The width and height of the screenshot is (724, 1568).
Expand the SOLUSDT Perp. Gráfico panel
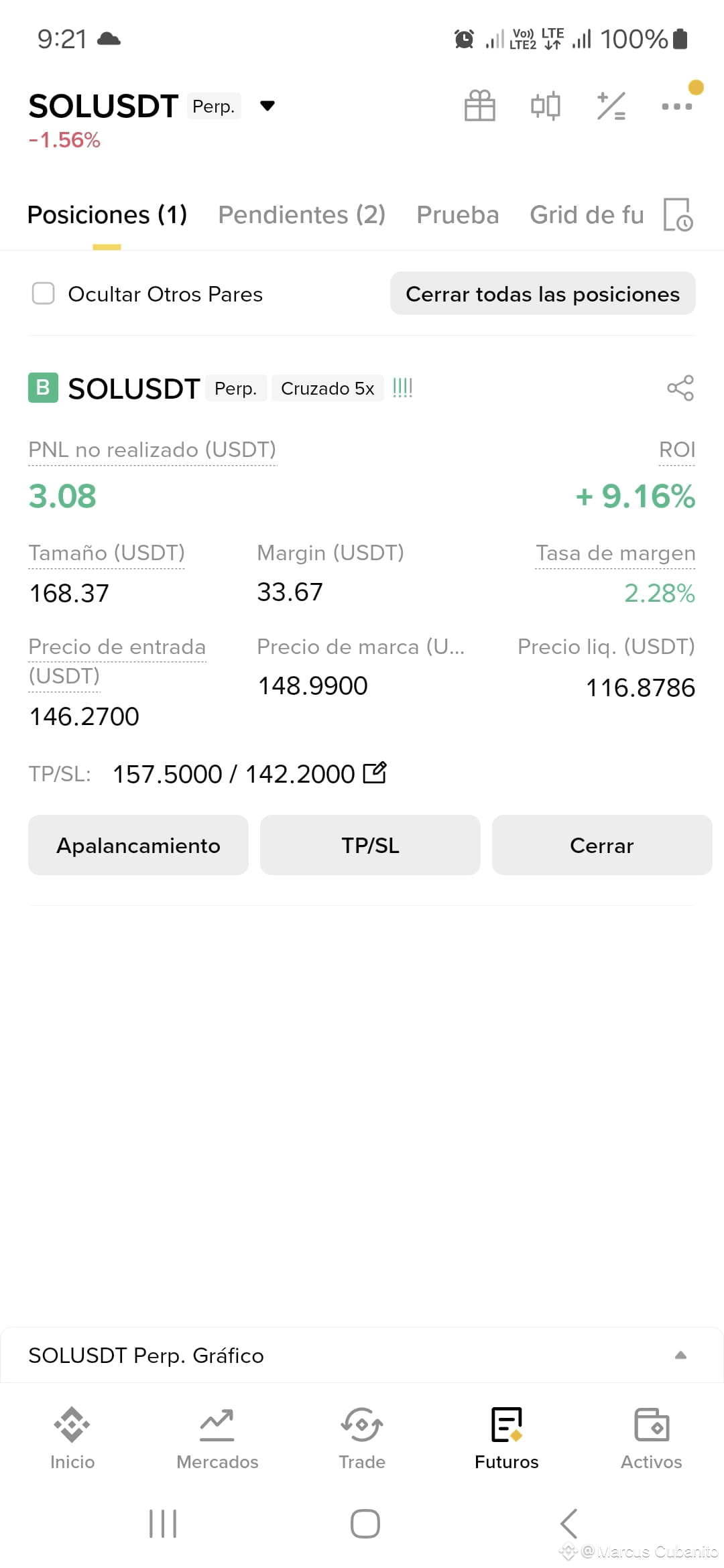362,1355
